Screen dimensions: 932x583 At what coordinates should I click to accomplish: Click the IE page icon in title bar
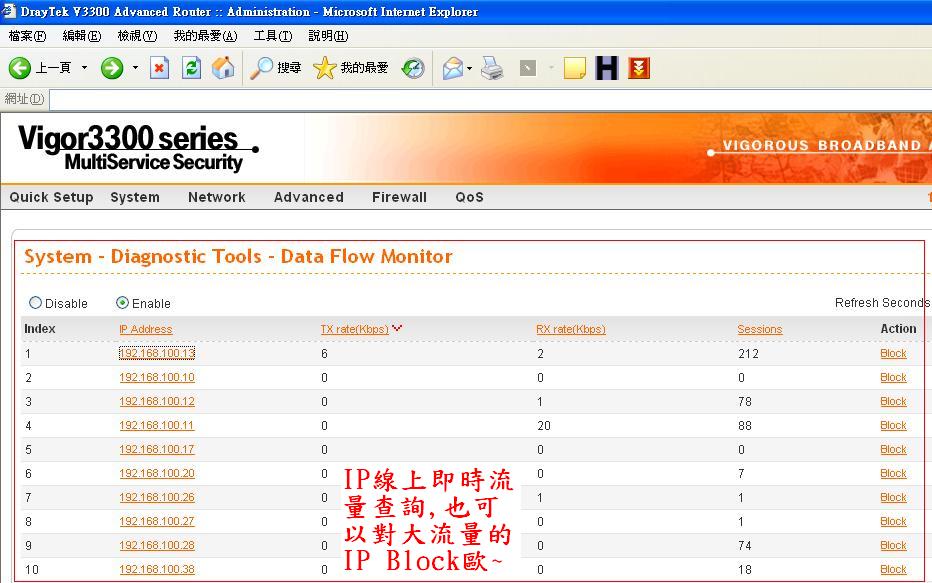click(x=9, y=11)
